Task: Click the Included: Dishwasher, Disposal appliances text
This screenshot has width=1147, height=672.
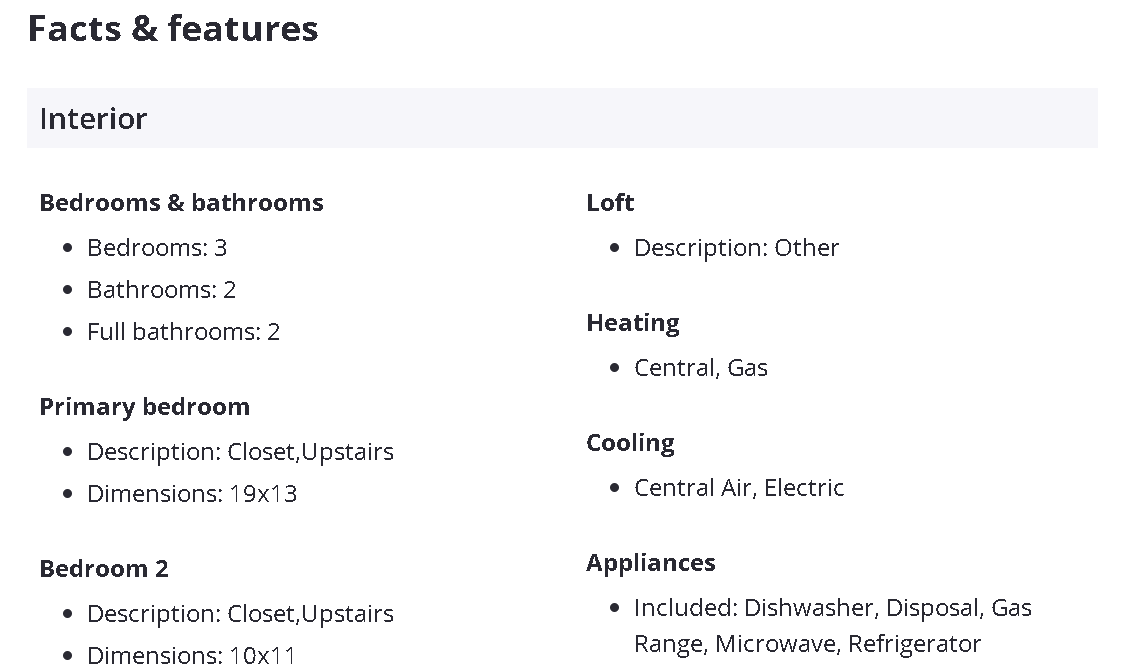Action: coord(832,608)
